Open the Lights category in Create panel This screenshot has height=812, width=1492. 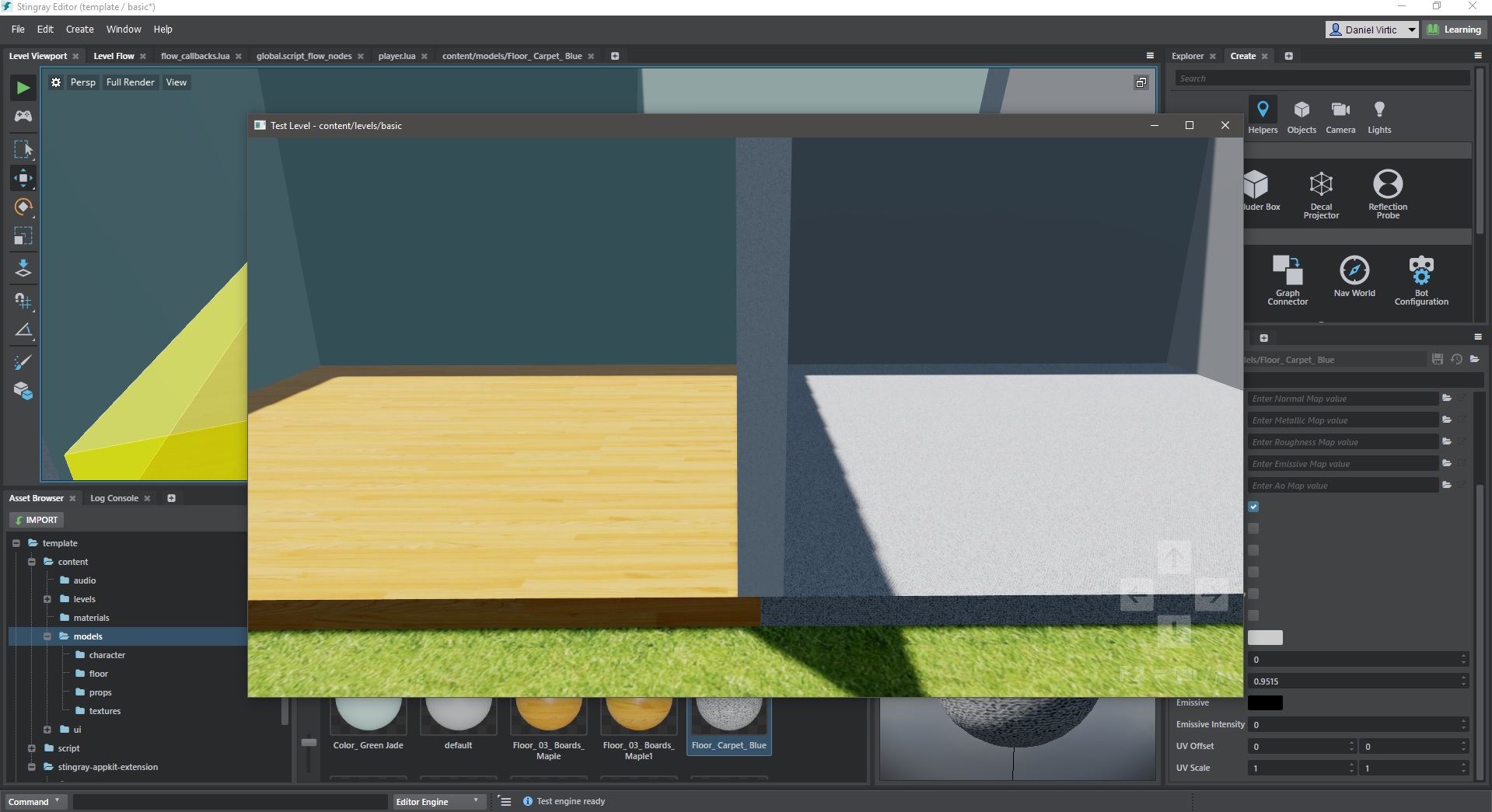click(1379, 116)
